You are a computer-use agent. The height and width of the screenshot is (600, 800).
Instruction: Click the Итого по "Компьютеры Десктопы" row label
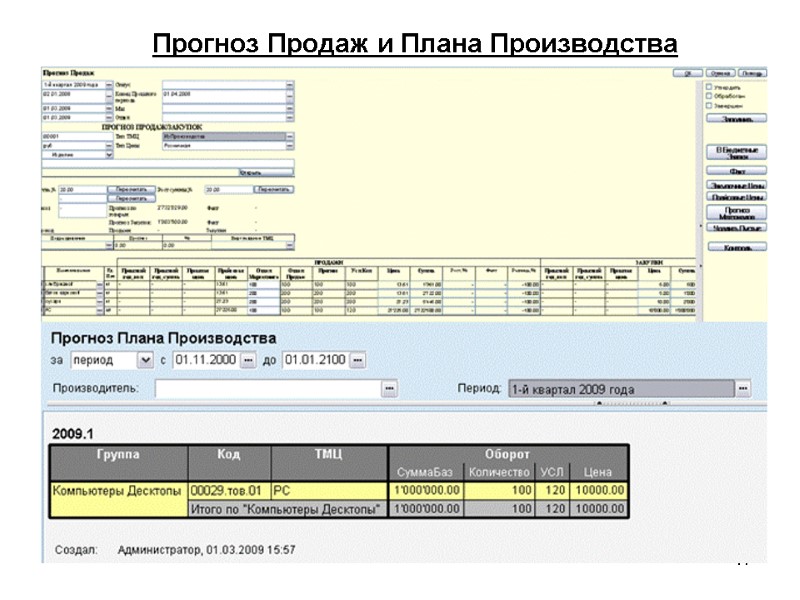[288, 509]
